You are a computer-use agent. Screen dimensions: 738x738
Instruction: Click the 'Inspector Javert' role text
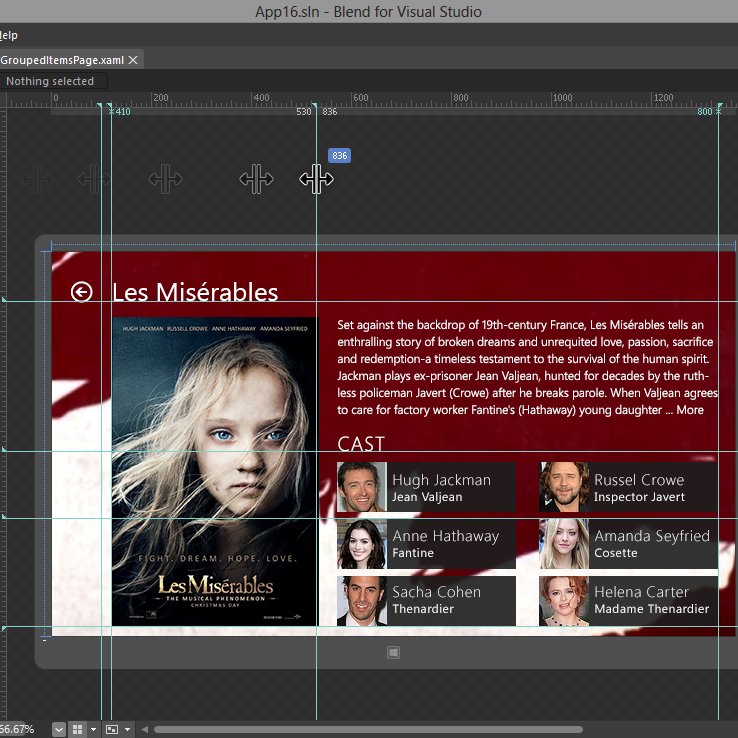[639, 497]
